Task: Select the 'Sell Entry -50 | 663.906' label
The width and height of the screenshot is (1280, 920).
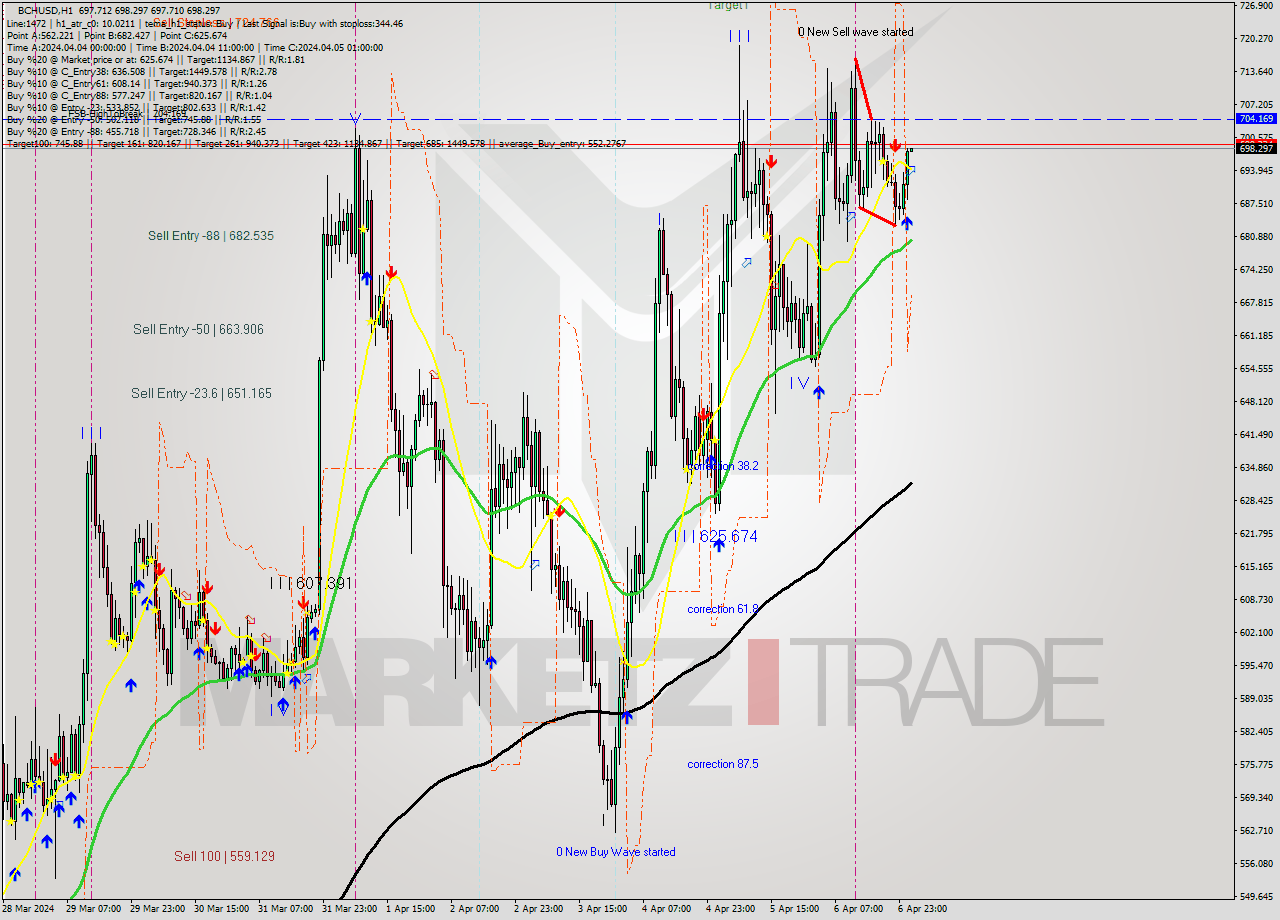Action: [x=198, y=329]
